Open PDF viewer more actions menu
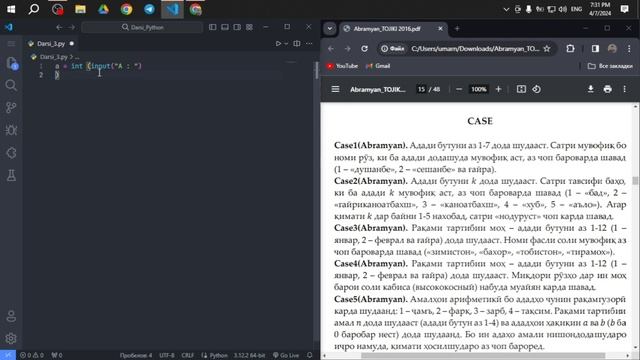This screenshot has height=360, width=640. click(x=624, y=89)
